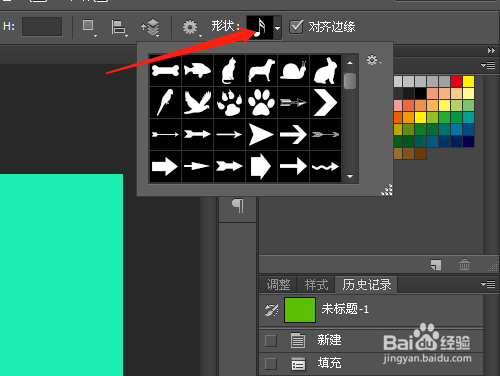500x376 pixels.
Task: Switch to the 样式 tab
Action: pos(316,285)
